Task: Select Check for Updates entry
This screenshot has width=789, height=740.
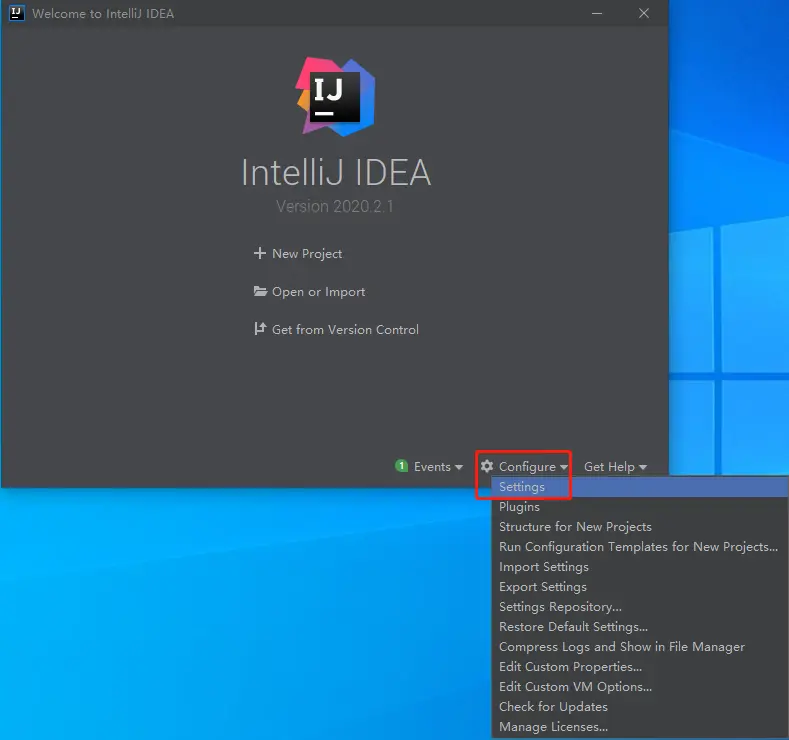Action: tap(640, 707)
